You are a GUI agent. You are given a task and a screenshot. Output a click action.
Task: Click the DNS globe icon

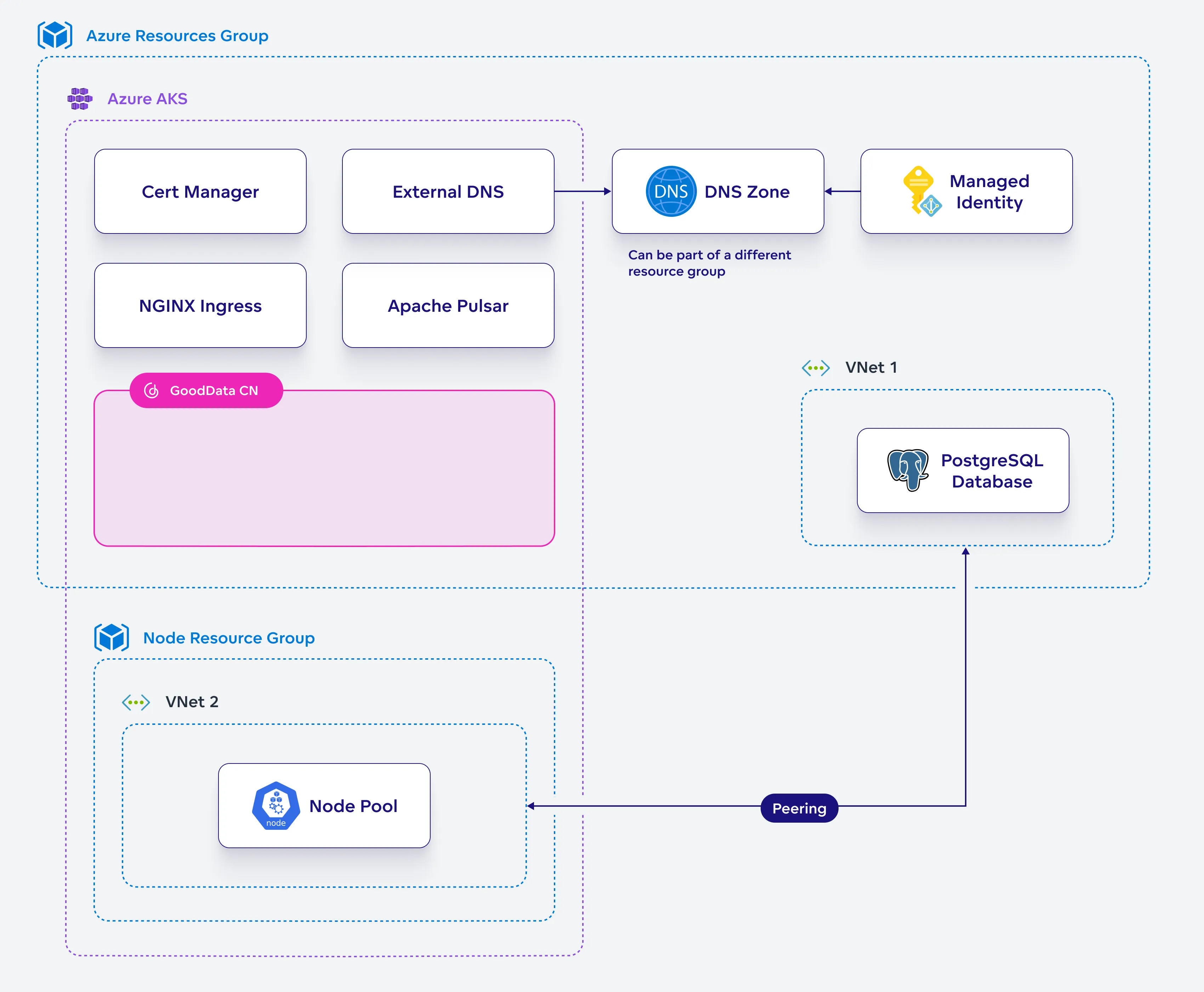click(671, 191)
